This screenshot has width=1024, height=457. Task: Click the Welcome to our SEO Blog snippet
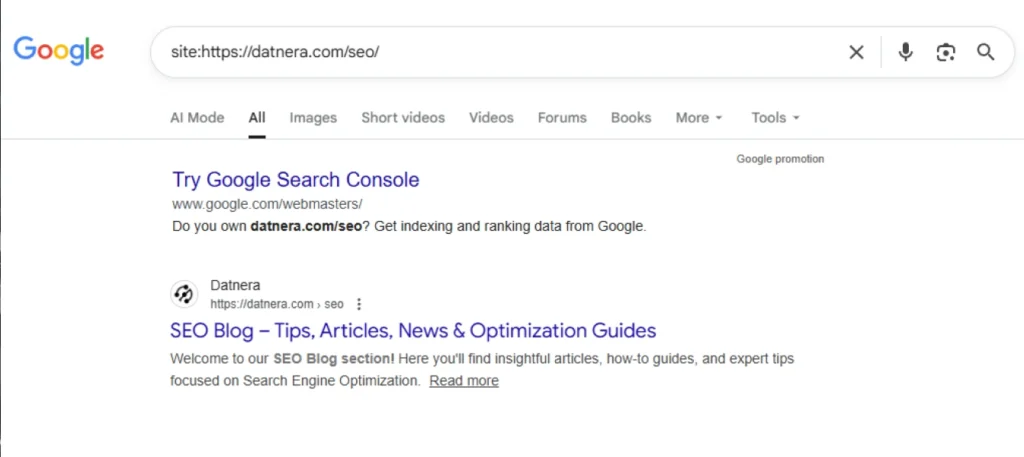(482, 370)
